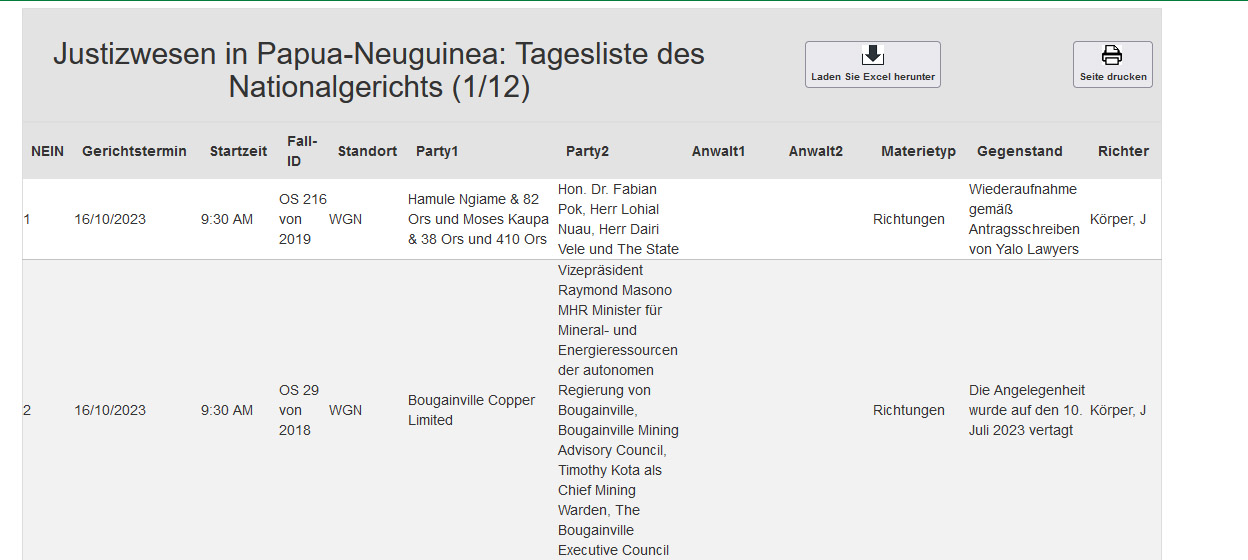Click the 'Bougainville Copper Limited' party cell
Screen dimensions: 1248x560
coord(471,410)
